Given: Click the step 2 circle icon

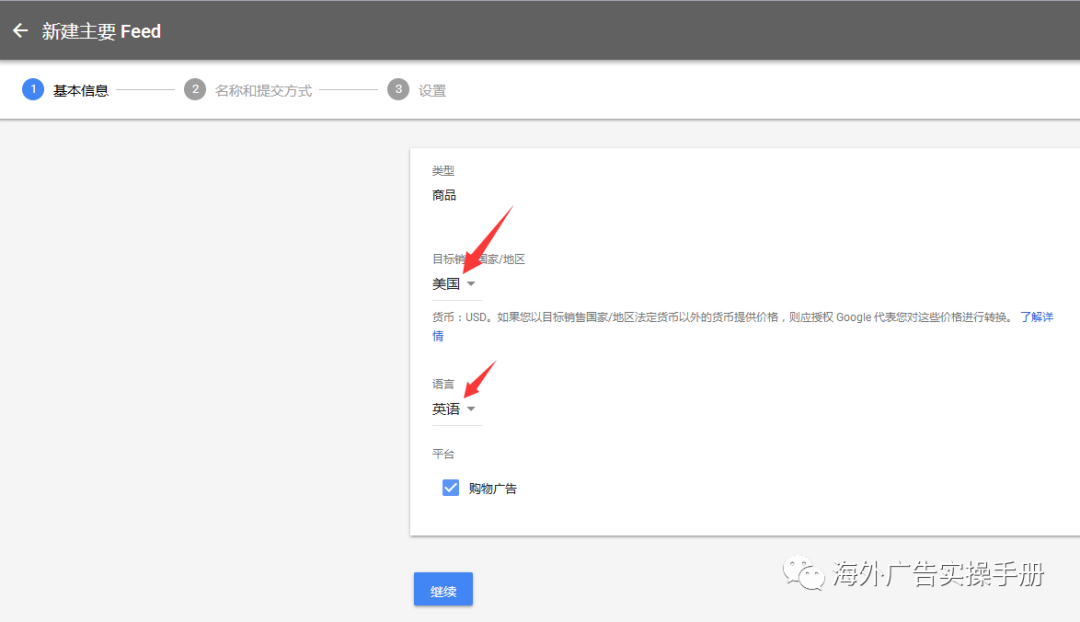Looking at the screenshot, I should coord(194,90).
